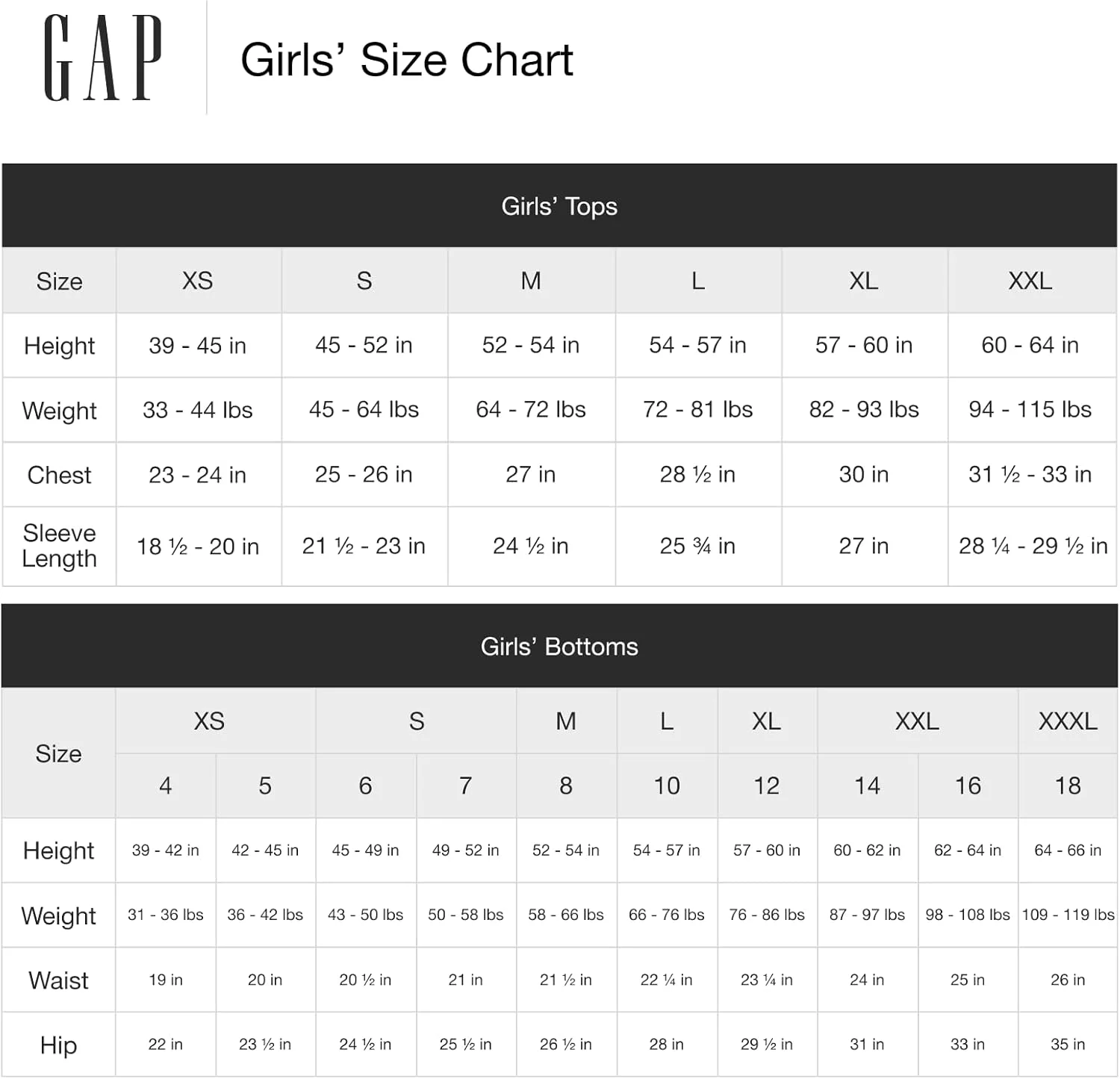Click the GAP logo
This screenshot has height=1079, width=1120.
102,58
